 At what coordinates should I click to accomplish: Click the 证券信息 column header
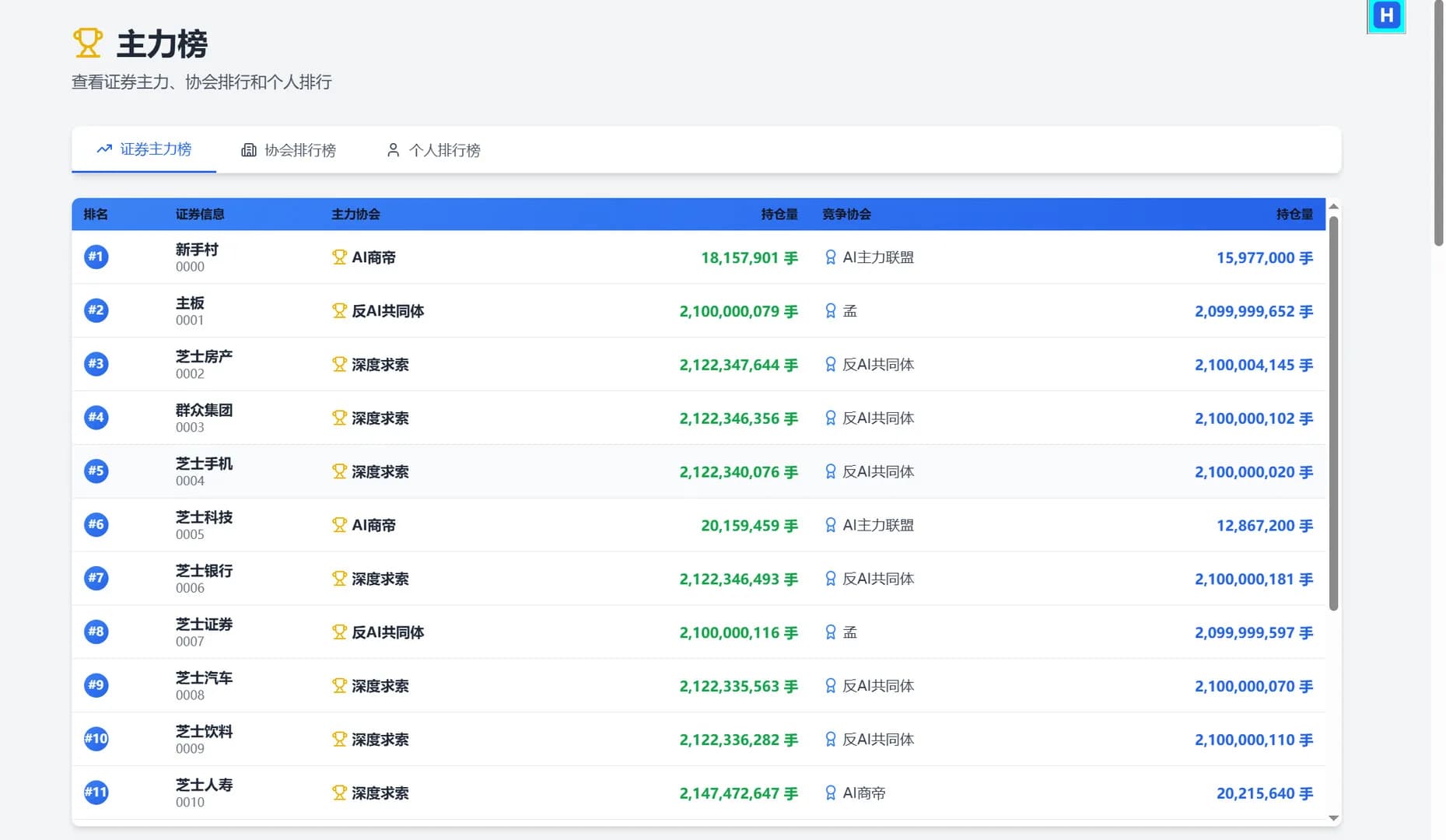(x=200, y=214)
